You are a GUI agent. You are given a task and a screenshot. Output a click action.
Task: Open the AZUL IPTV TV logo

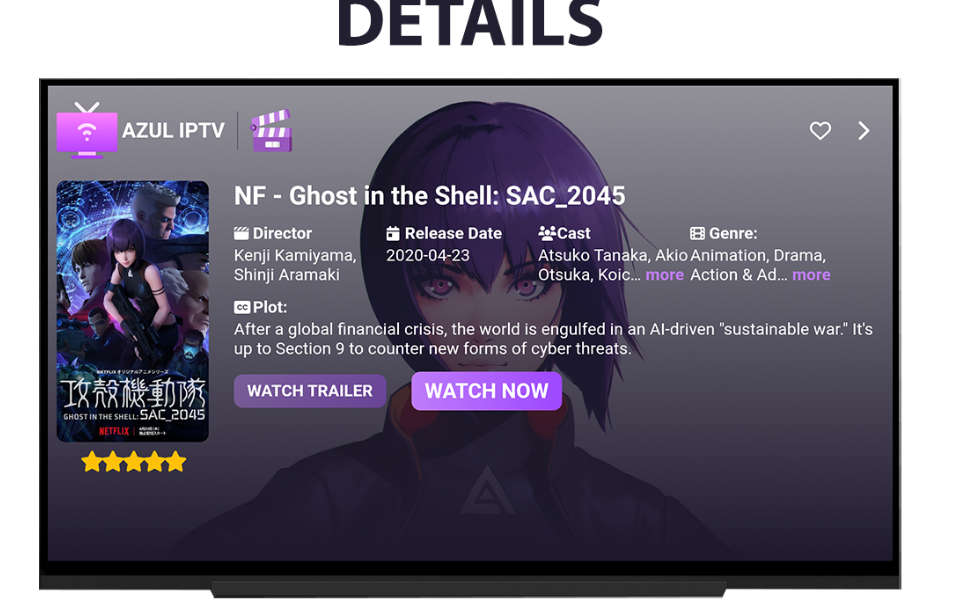coord(87,131)
